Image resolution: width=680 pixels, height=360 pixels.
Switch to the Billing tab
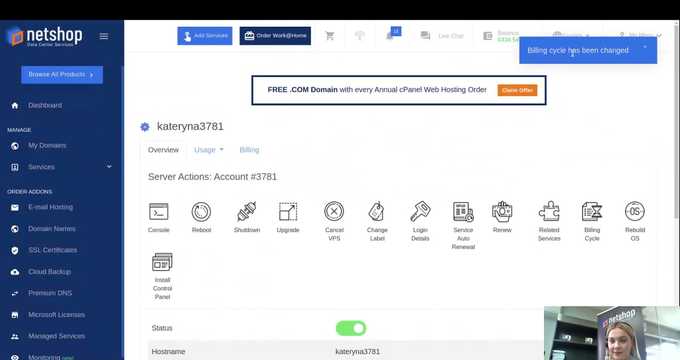pos(249,150)
